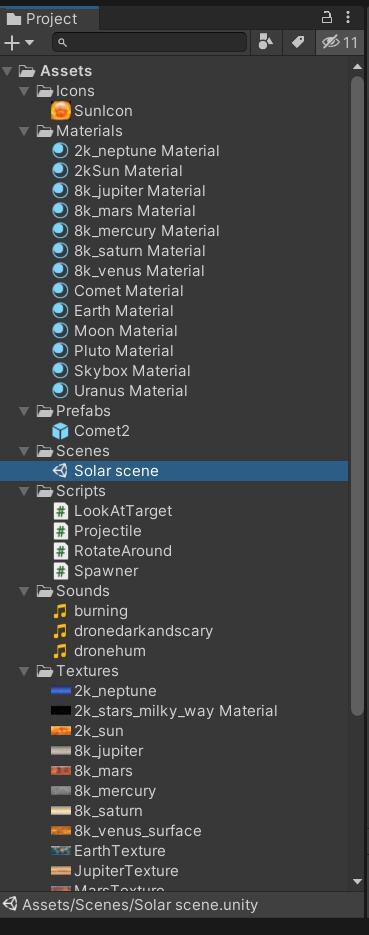Select the Solar scene row
369x935 pixels.
[174, 470]
